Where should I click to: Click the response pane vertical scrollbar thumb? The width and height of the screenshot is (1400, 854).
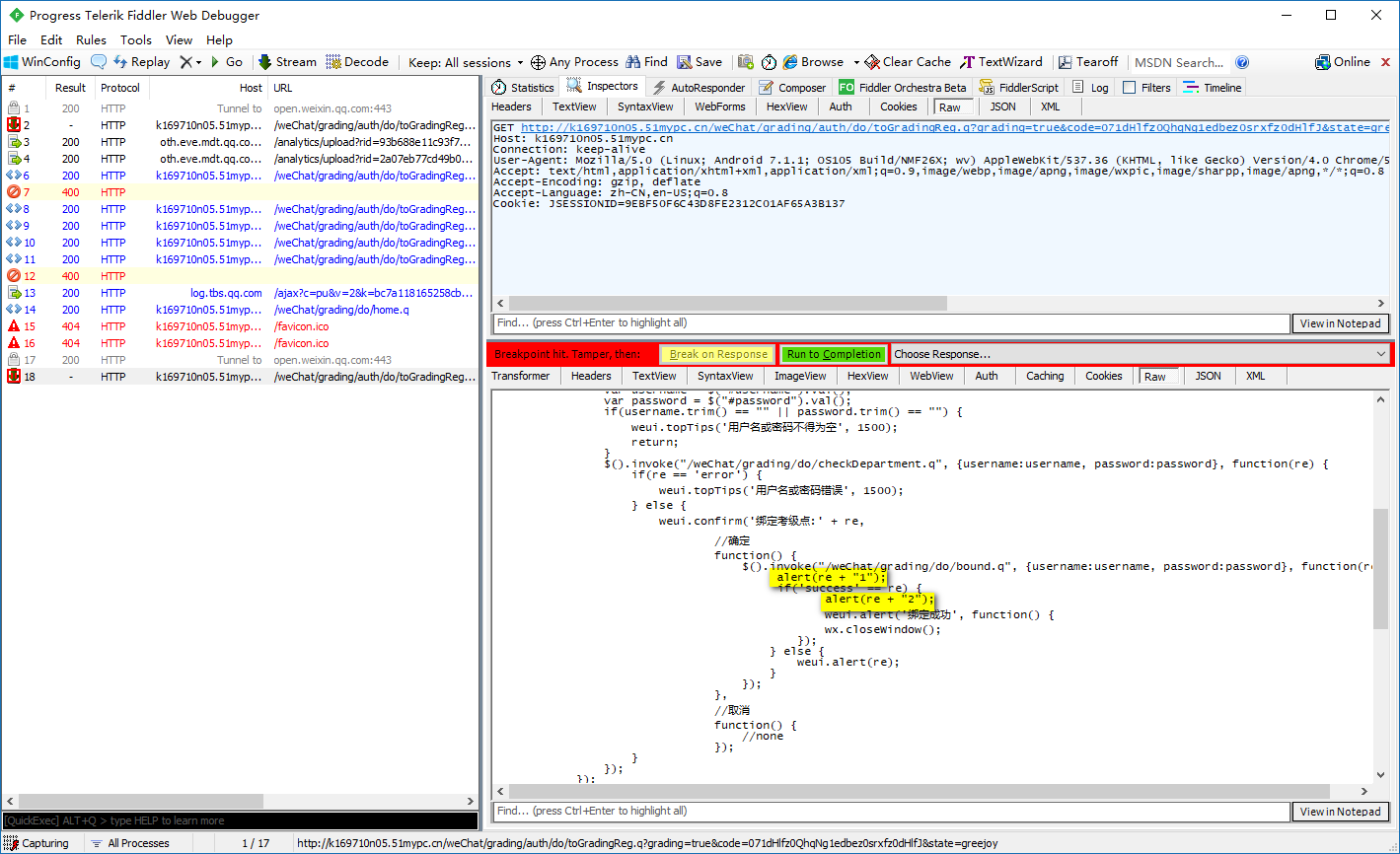point(1380,569)
